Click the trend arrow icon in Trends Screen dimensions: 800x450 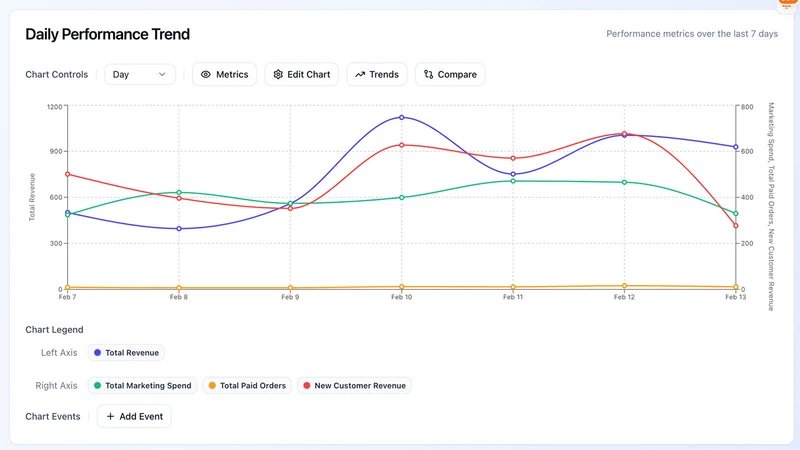click(x=360, y=74)
